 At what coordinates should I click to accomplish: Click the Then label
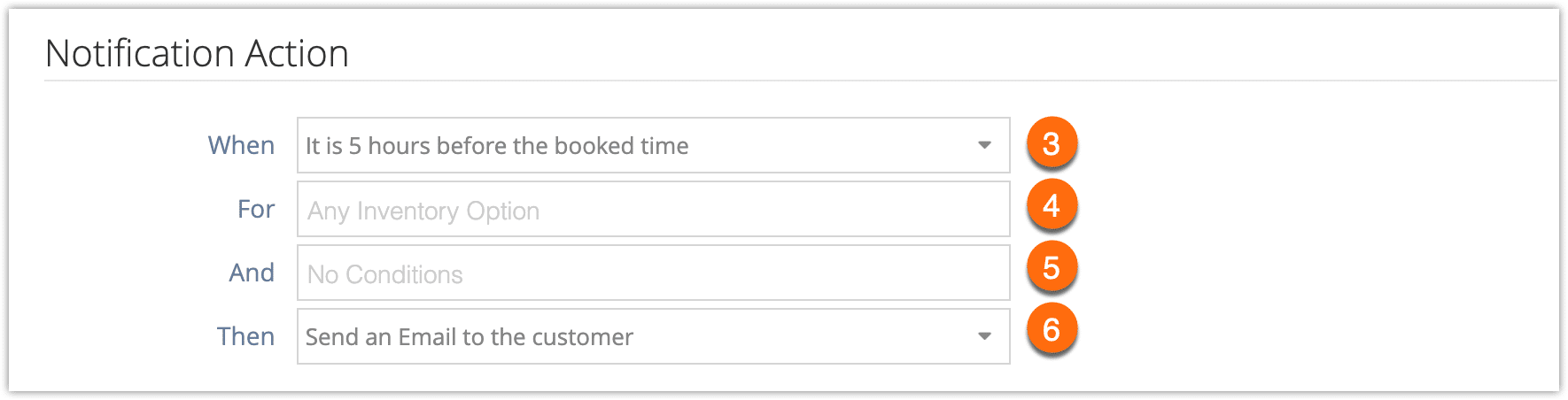(245, 336)
